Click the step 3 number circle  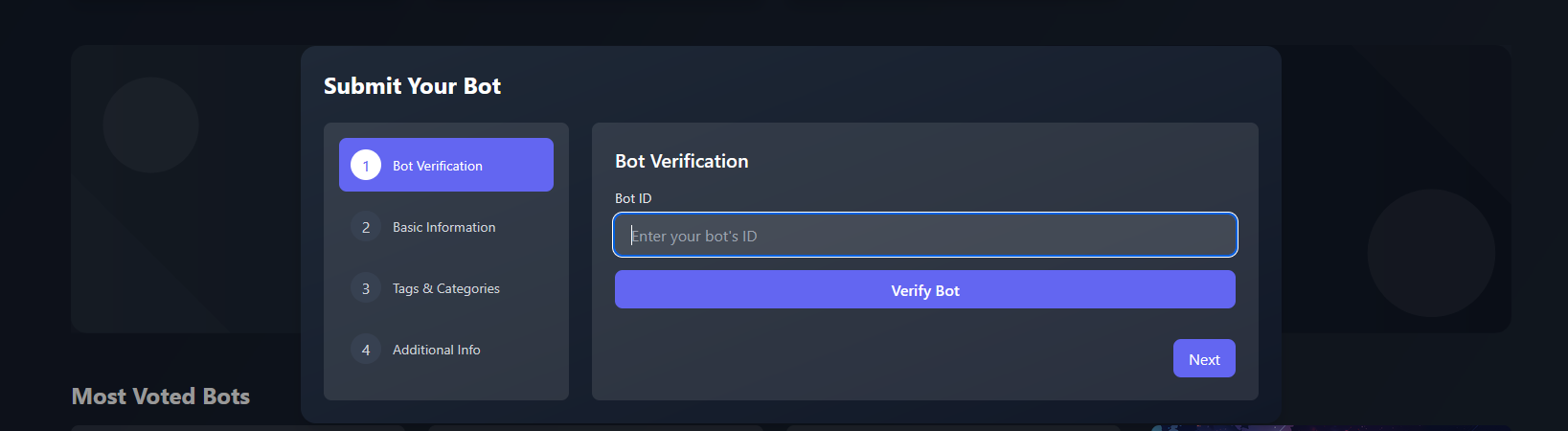point(366,288)
